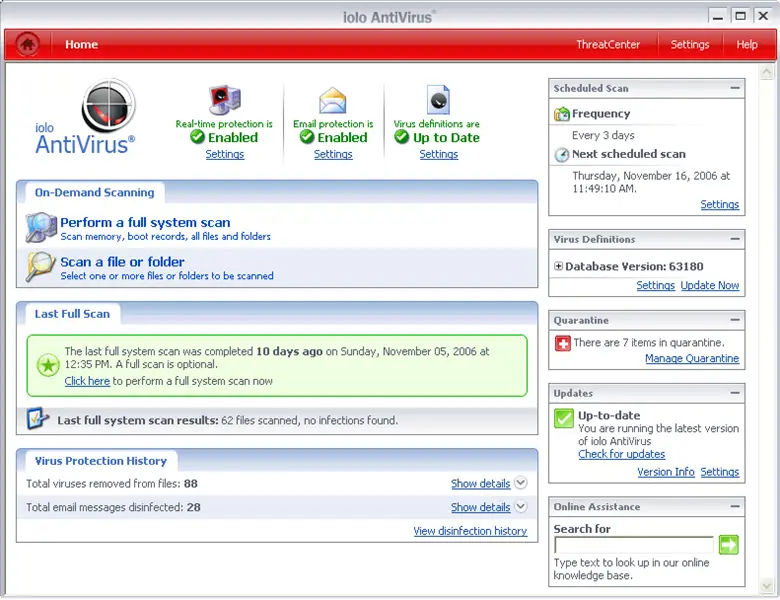Click the red quarantine cross icon
The height and width of the screenshot is (600, 780).
point(562,343)
